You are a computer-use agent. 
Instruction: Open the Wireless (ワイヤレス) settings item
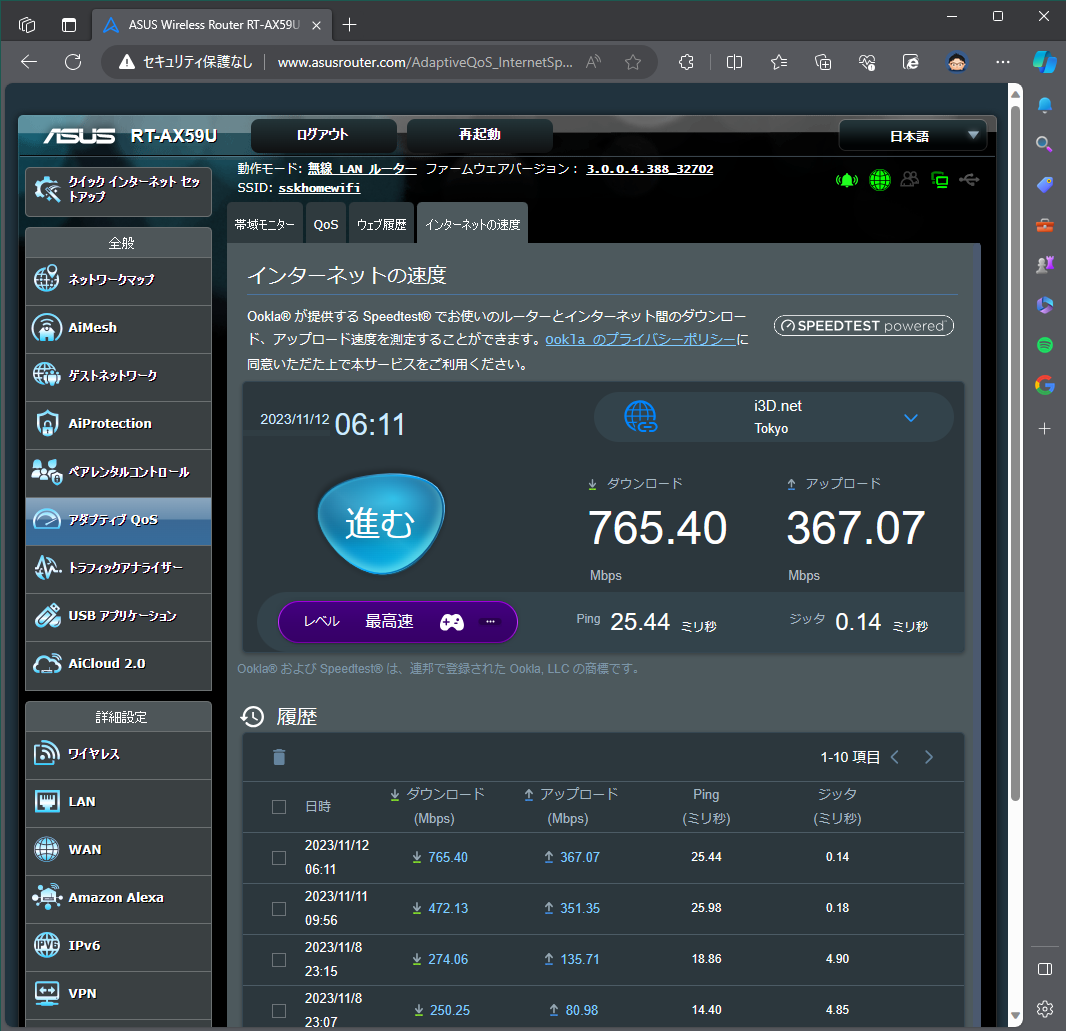coord(118,754)
